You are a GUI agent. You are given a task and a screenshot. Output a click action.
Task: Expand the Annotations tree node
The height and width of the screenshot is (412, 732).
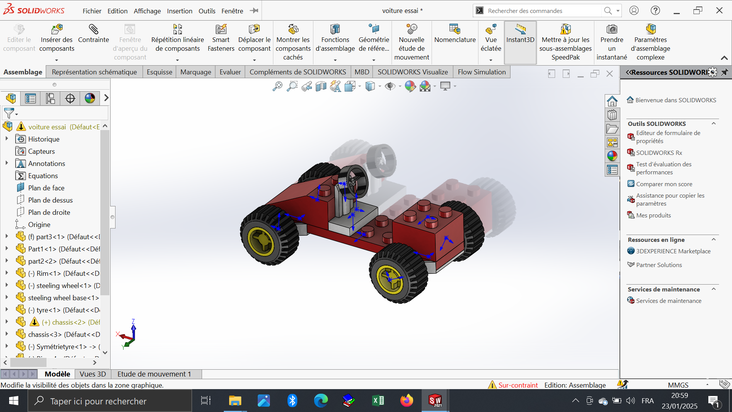coord(7,163)
